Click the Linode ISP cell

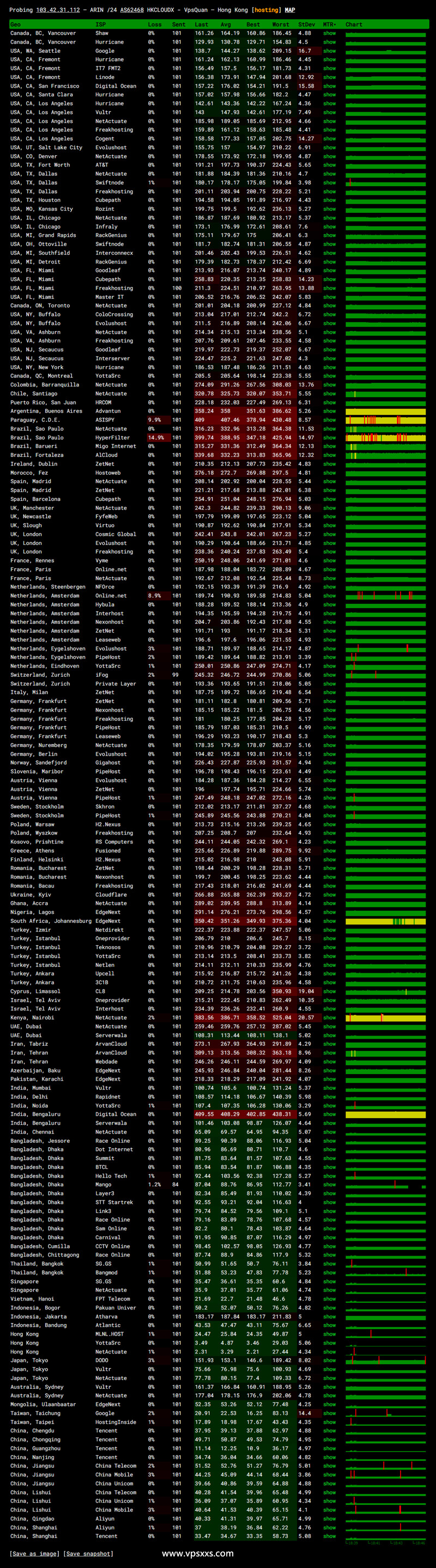tap(105, 77)
